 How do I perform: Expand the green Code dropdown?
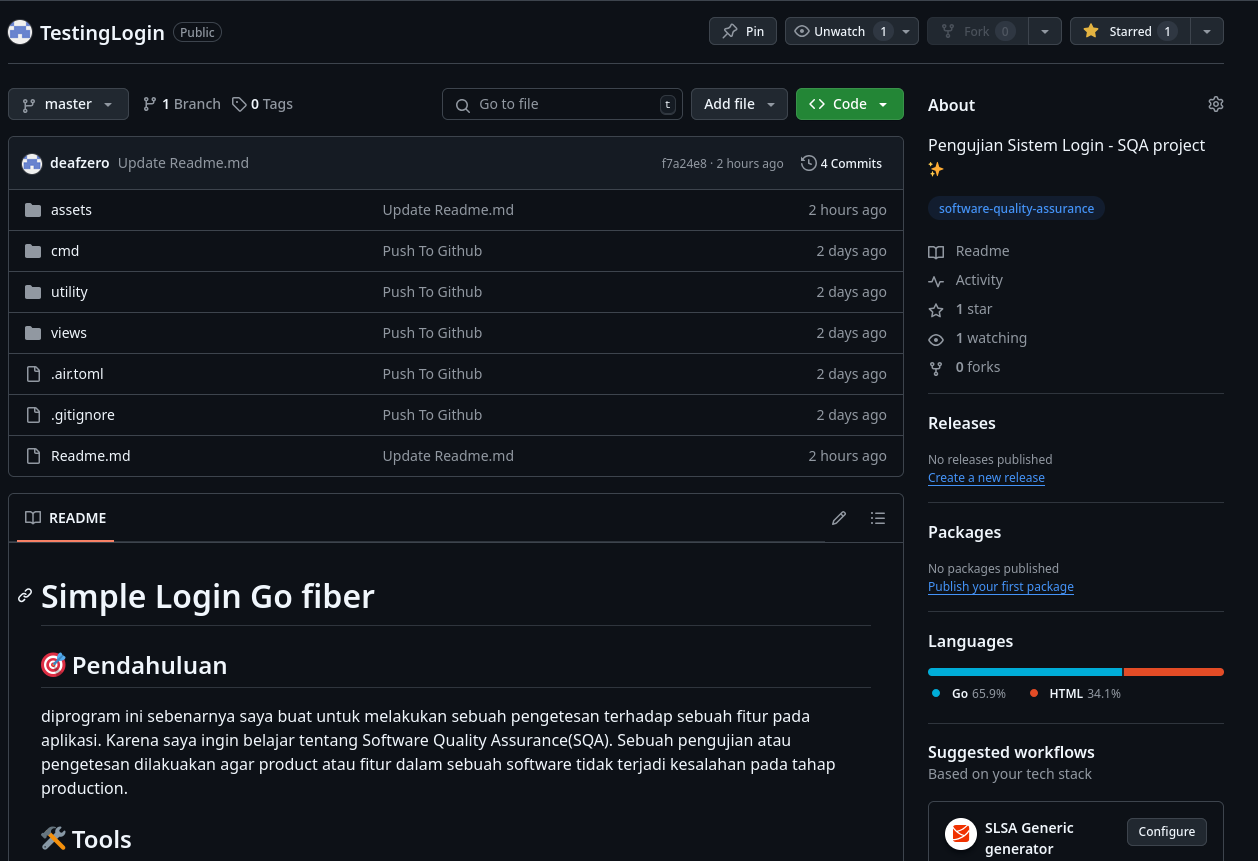click(x=849, y=104)
